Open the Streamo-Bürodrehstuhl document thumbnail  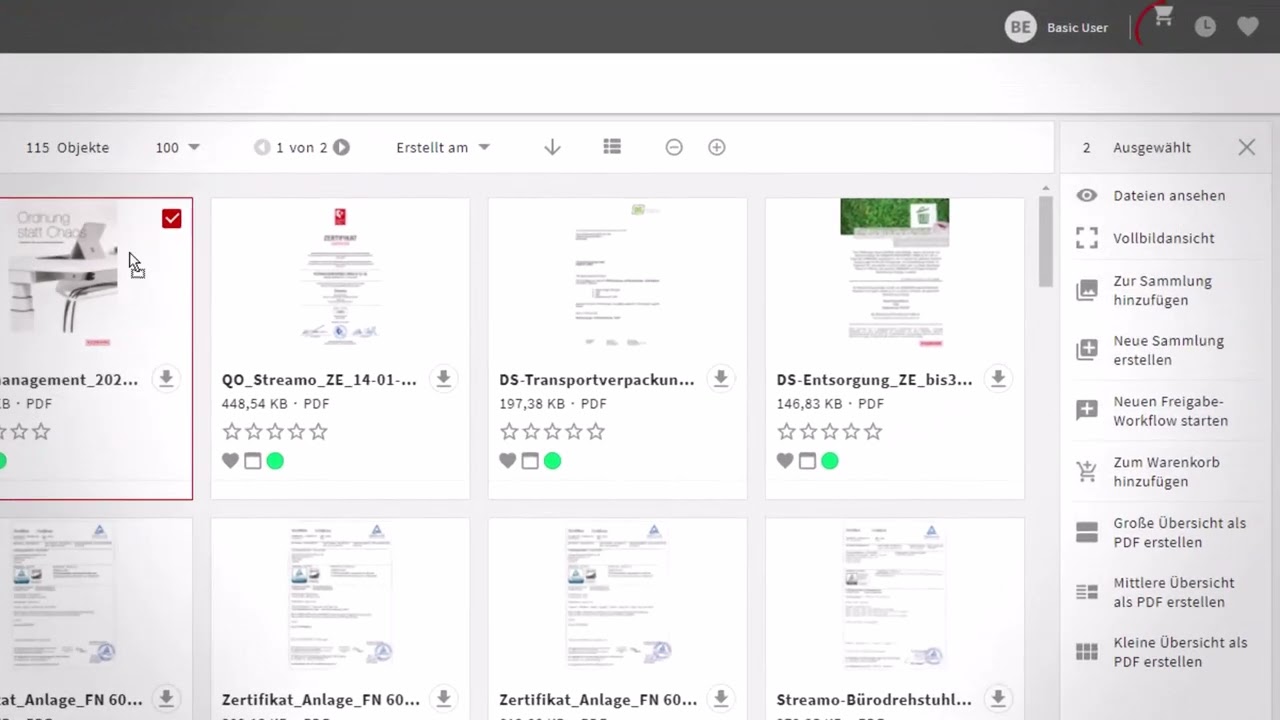[895, 595]
